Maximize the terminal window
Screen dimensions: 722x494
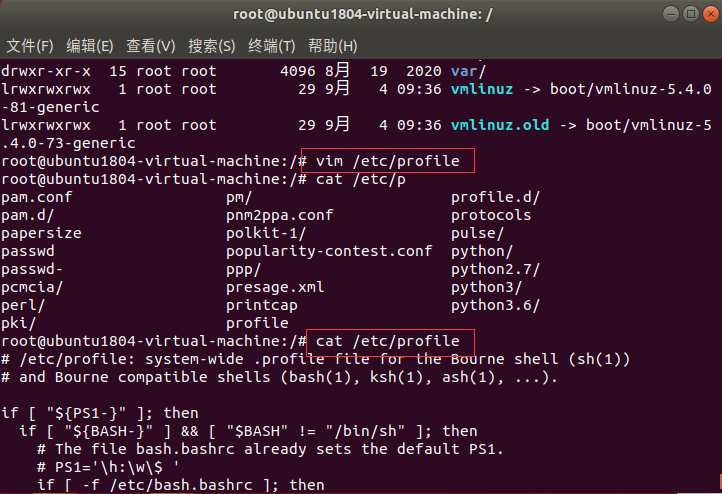[691, 14]
